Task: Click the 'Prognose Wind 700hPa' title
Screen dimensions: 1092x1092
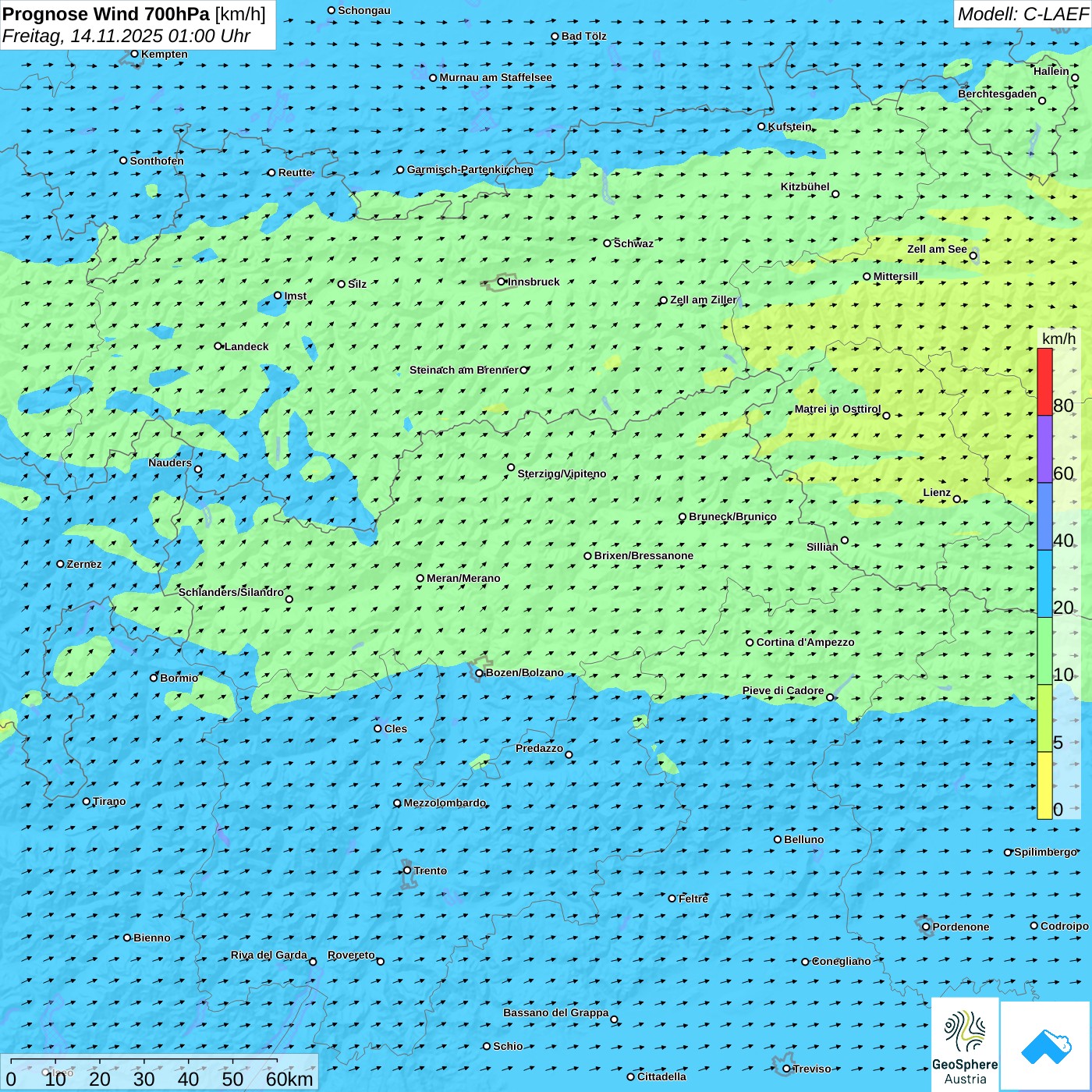Action: [x=106, y=14]
